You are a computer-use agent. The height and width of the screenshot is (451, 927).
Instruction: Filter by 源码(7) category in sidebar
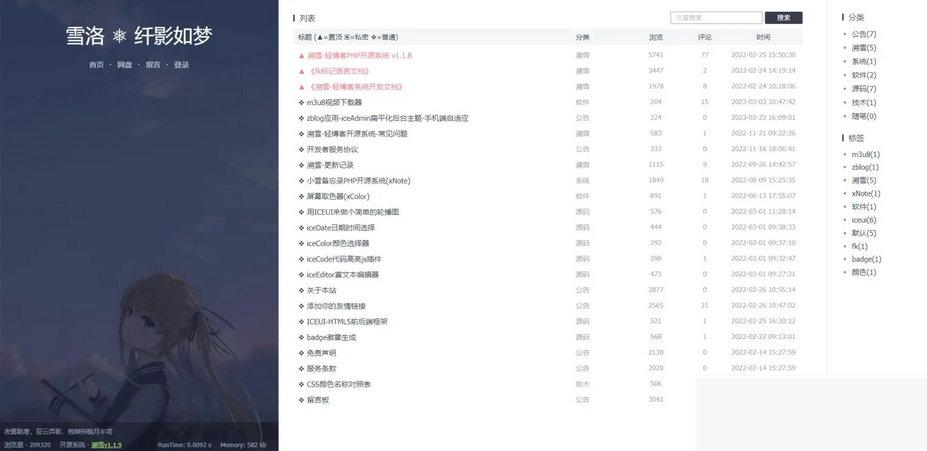coord(863,89)
